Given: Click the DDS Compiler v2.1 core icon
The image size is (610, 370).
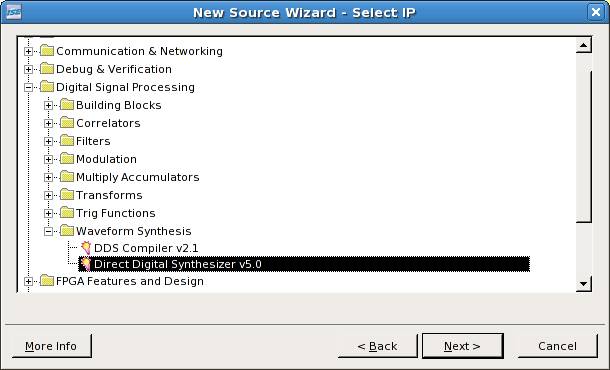Looking at the screenshot, I should tap(86, 248).
